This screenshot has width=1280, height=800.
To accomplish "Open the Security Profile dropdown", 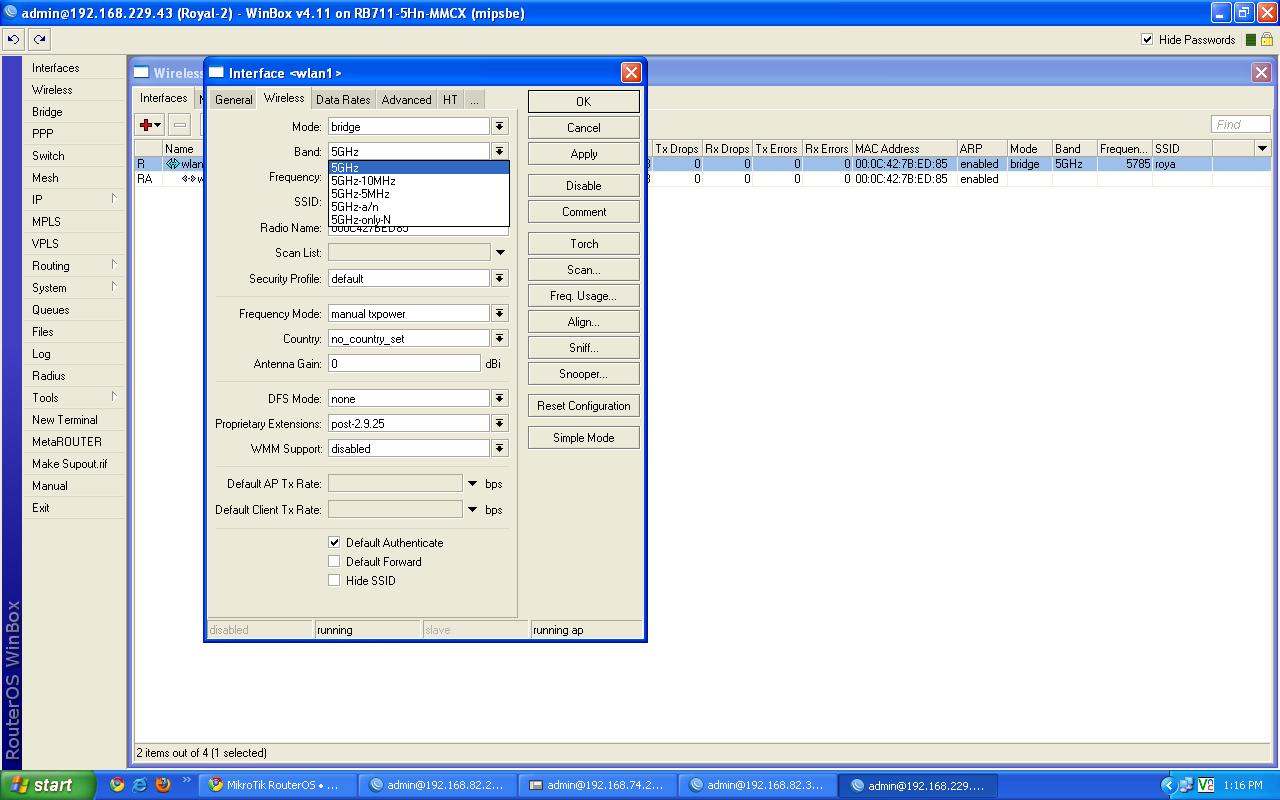I will 500,278.
